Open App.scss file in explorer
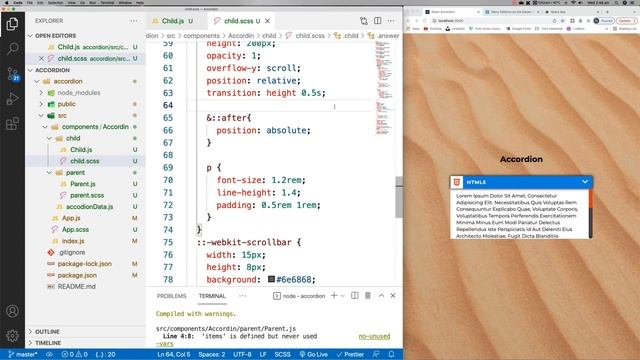Image resolution: width=640 pixels, height=360 pixels. [x=75, y=230]
